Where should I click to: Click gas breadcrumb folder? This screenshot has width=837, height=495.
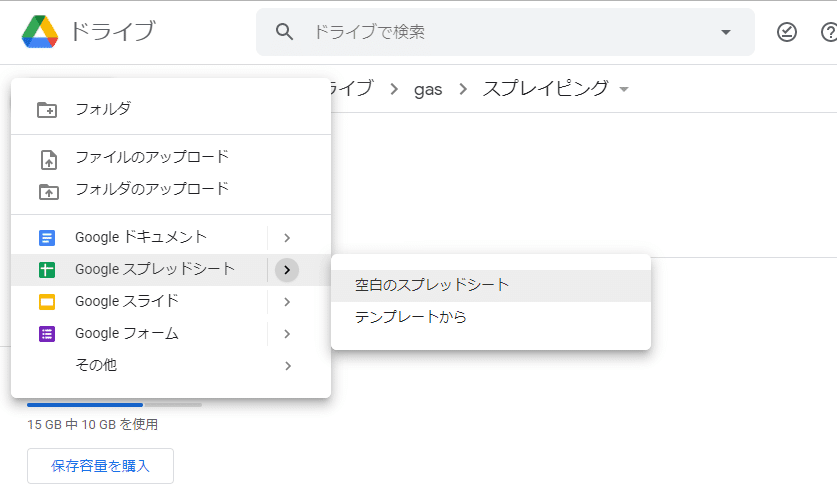click(x=428, y=89)
